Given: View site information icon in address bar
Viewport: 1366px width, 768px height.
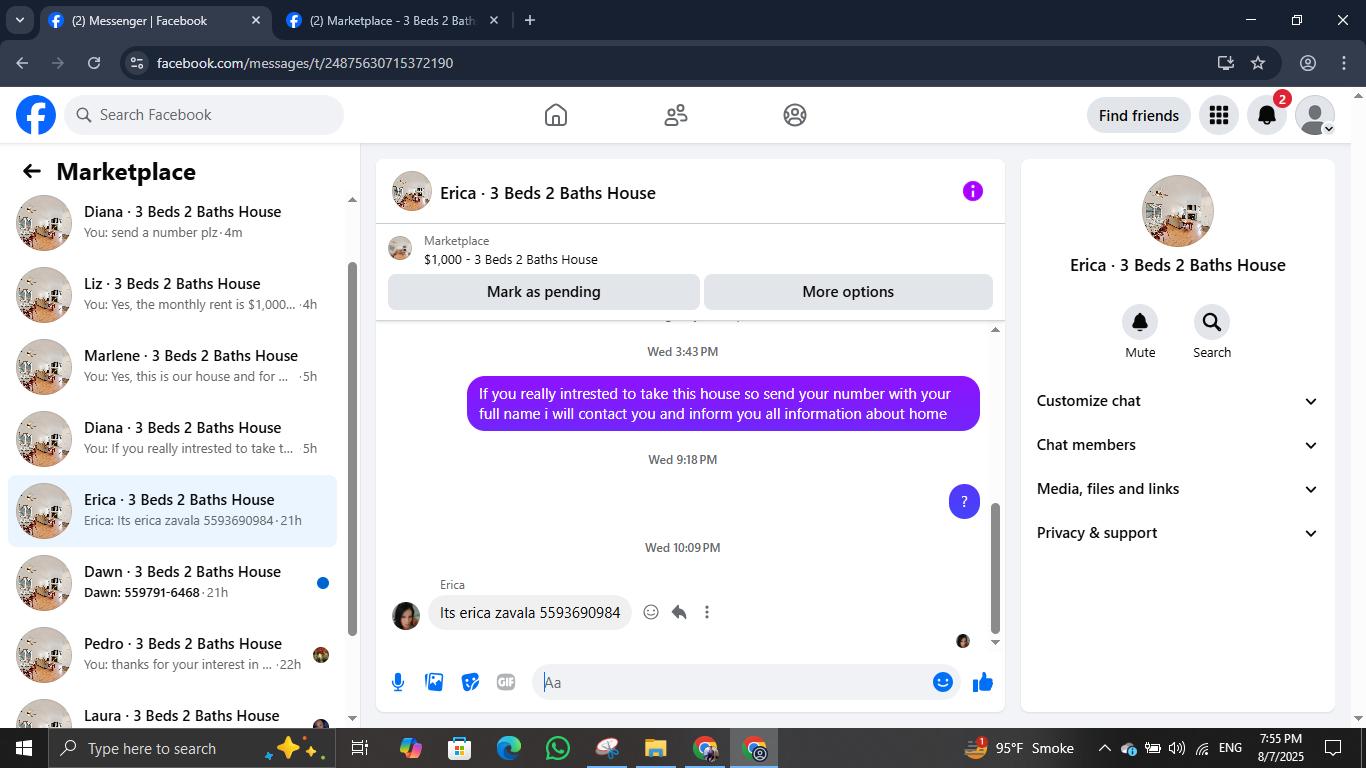Looking at the screenshot, I should (x=138, y=63).
